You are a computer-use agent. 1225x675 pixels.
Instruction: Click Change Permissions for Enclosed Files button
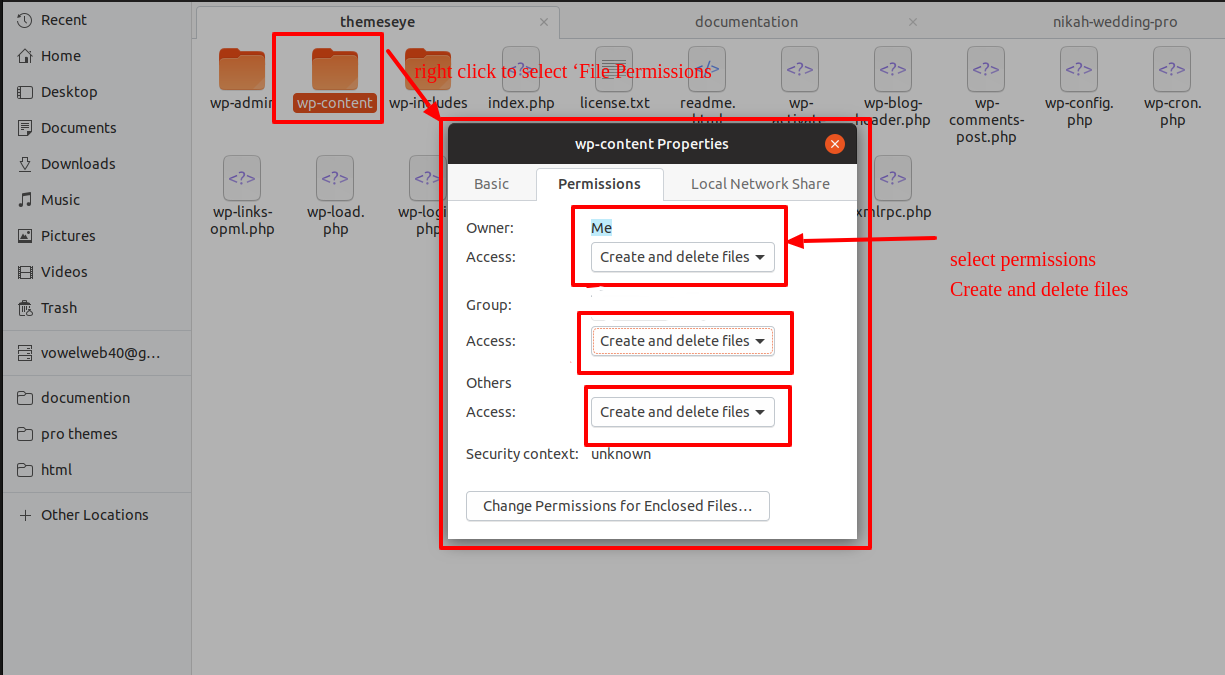click(x=617, y=506)
